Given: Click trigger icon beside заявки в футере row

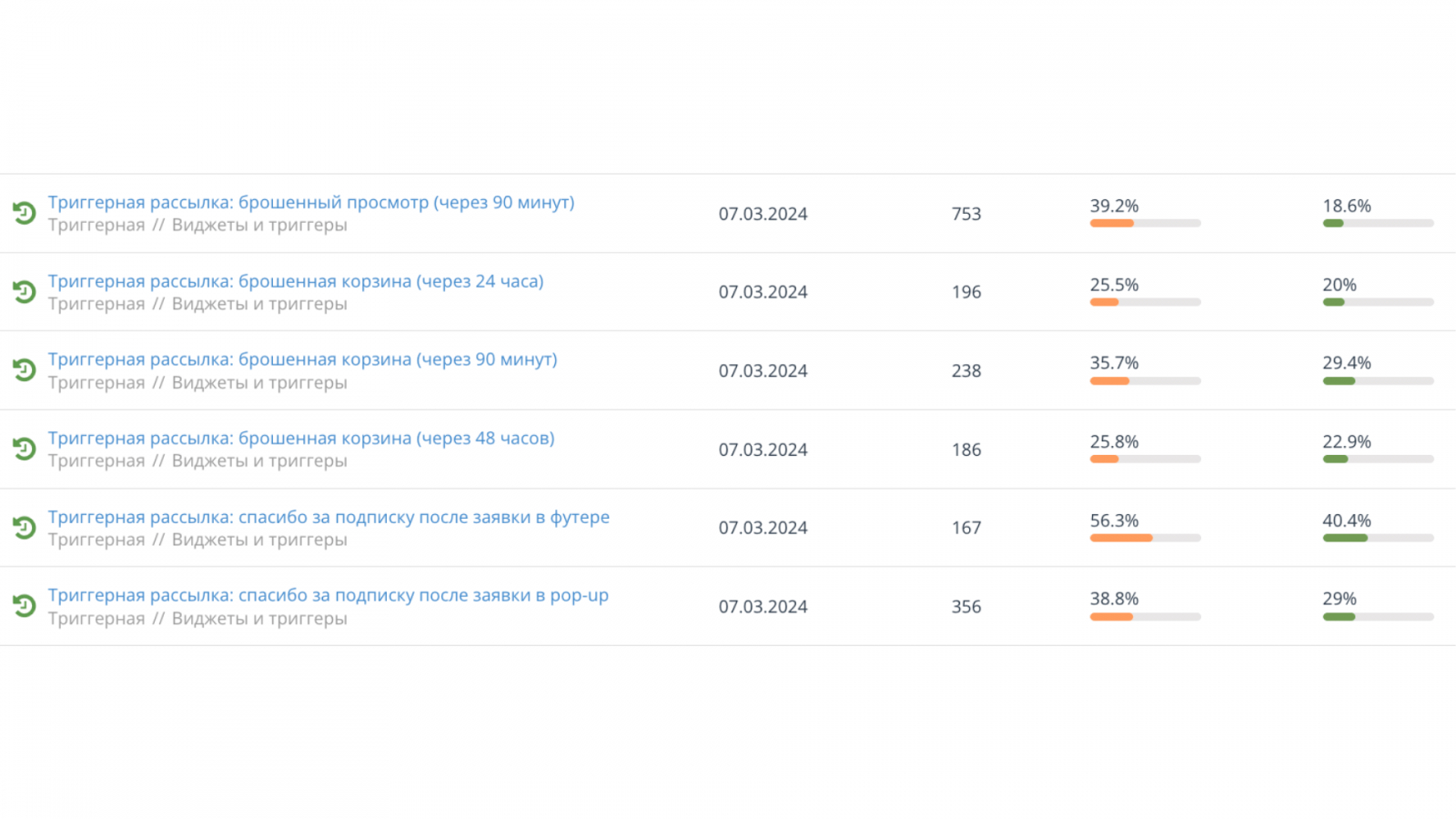Looking at the screenshot, I should coord(25,528).
